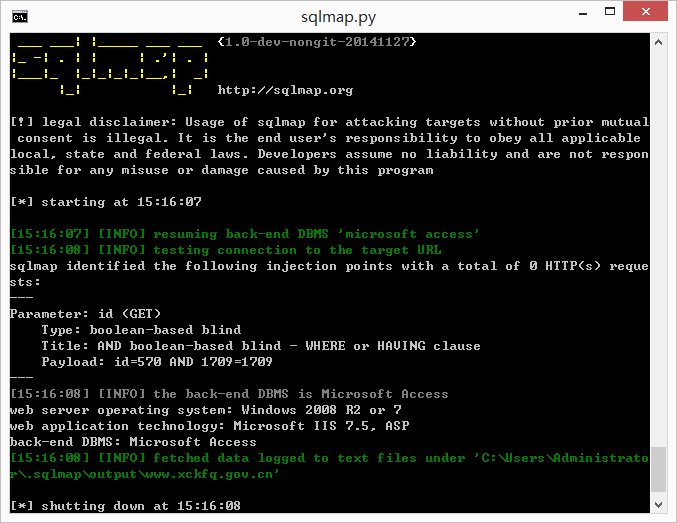This screenshot has height=523, width=677.
Task: Click 'back-end DBMS: Microsoft Access' line
Action: (133, 442)
